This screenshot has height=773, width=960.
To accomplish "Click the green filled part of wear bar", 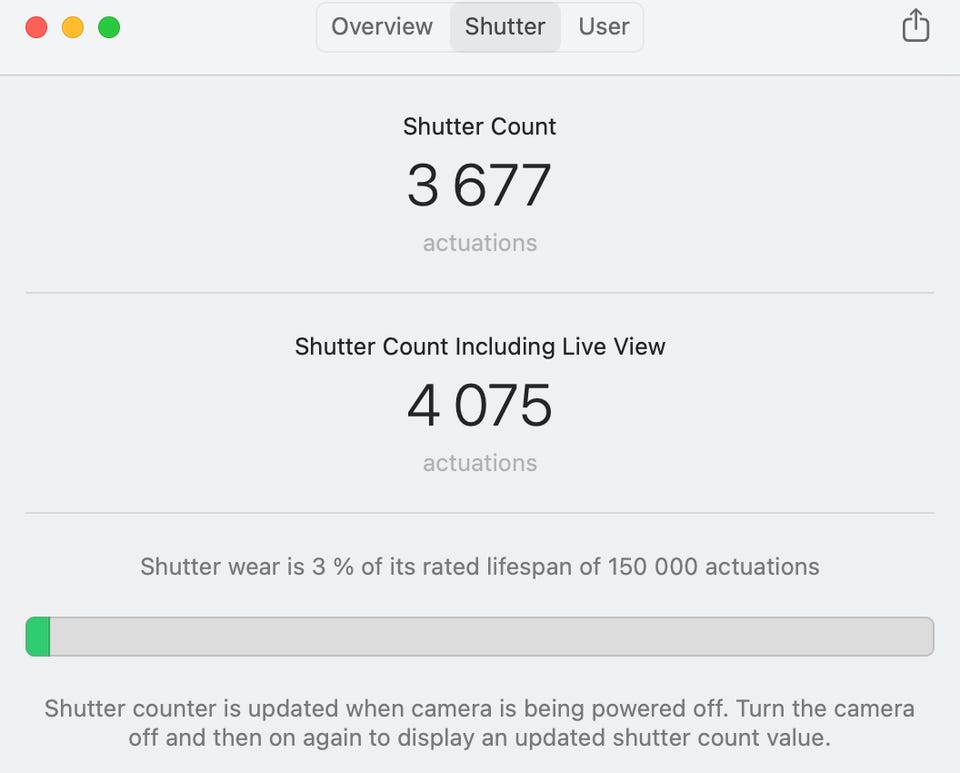I will point(38,637).
